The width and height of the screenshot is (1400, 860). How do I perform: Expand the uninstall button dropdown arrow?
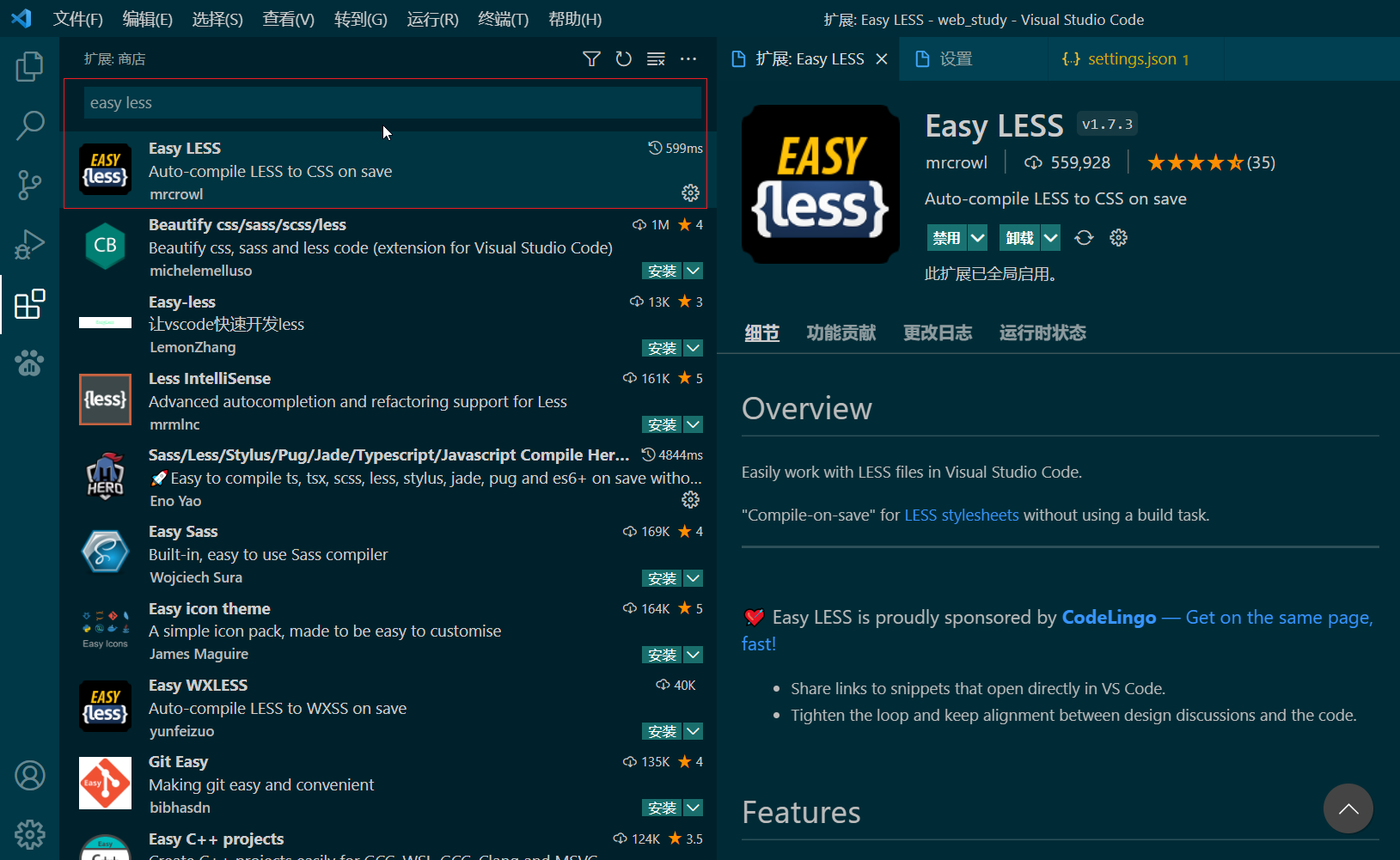[1051, 238]
